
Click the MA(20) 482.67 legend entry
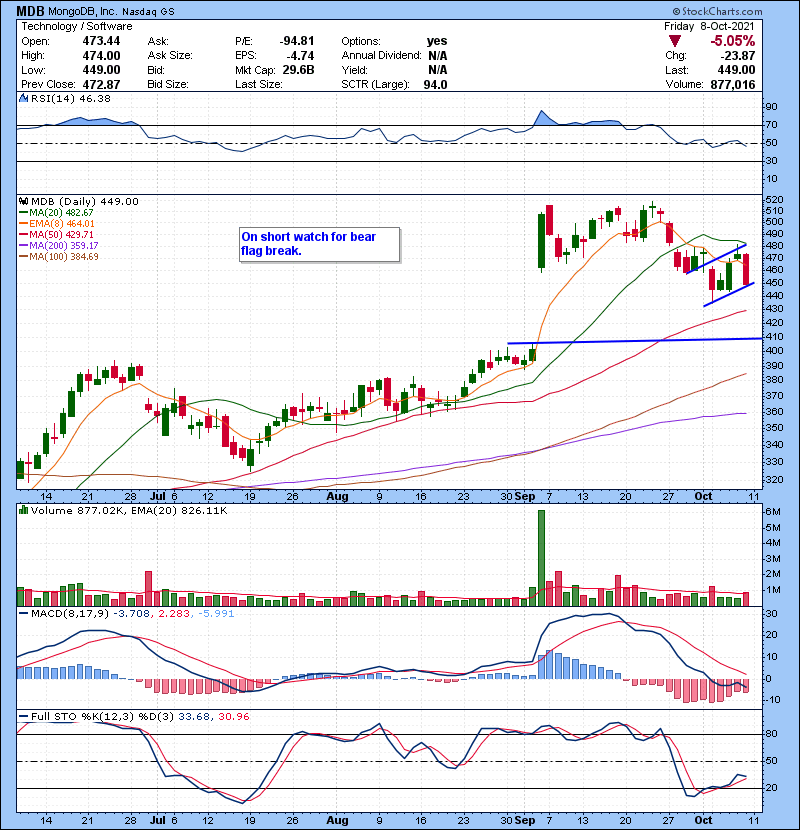tap(56, 212)
